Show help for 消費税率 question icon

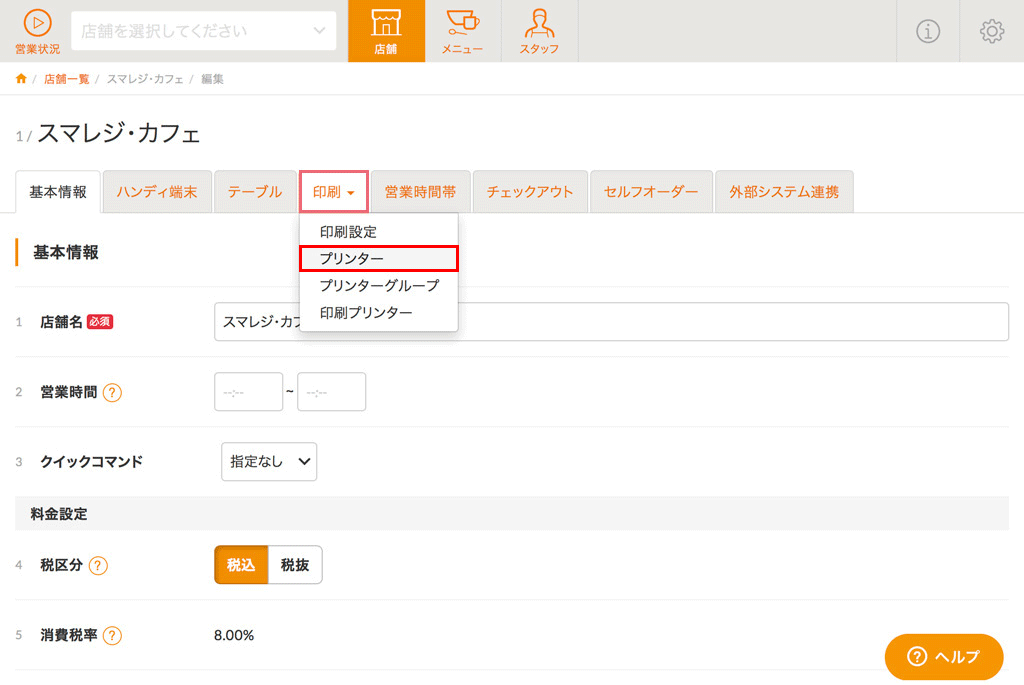[x=112, y=635]
